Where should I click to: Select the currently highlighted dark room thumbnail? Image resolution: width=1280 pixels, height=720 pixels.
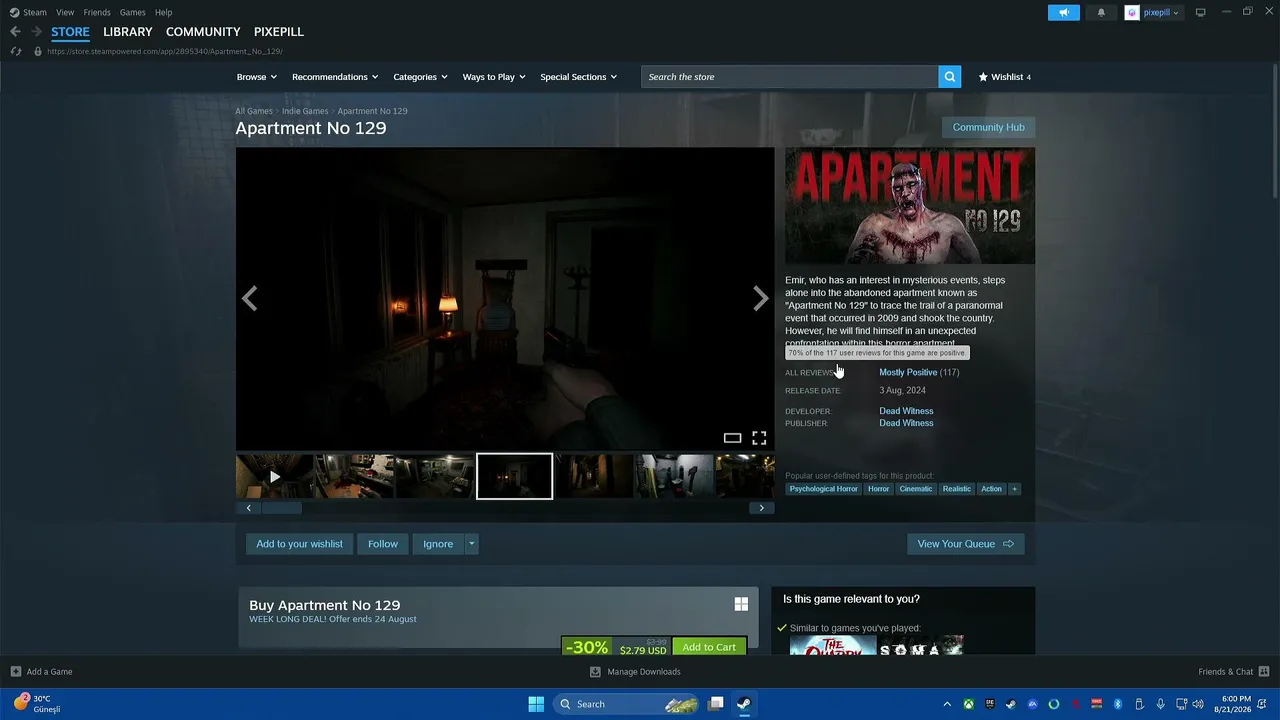click(x=514, y=477)
